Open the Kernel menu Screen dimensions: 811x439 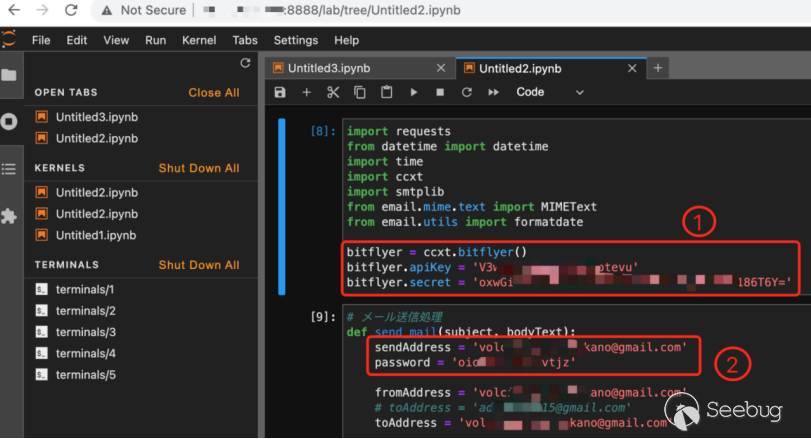pos(199,40)
